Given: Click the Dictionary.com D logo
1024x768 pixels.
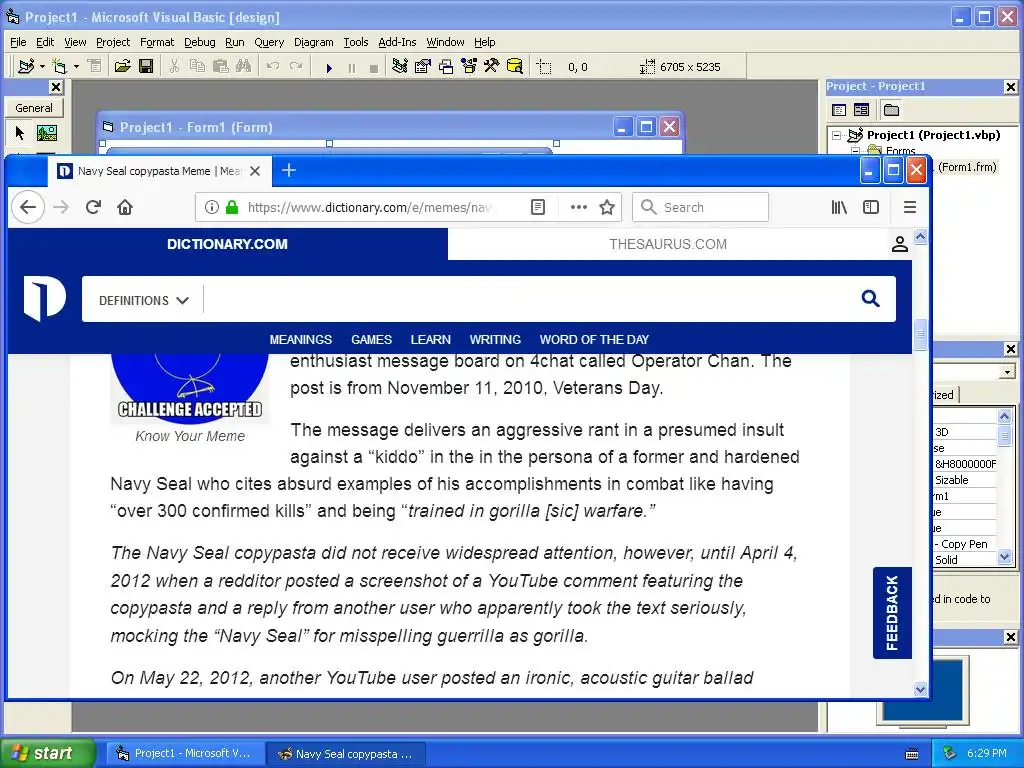Looking at the screenshot, I should tap(45, 299).
